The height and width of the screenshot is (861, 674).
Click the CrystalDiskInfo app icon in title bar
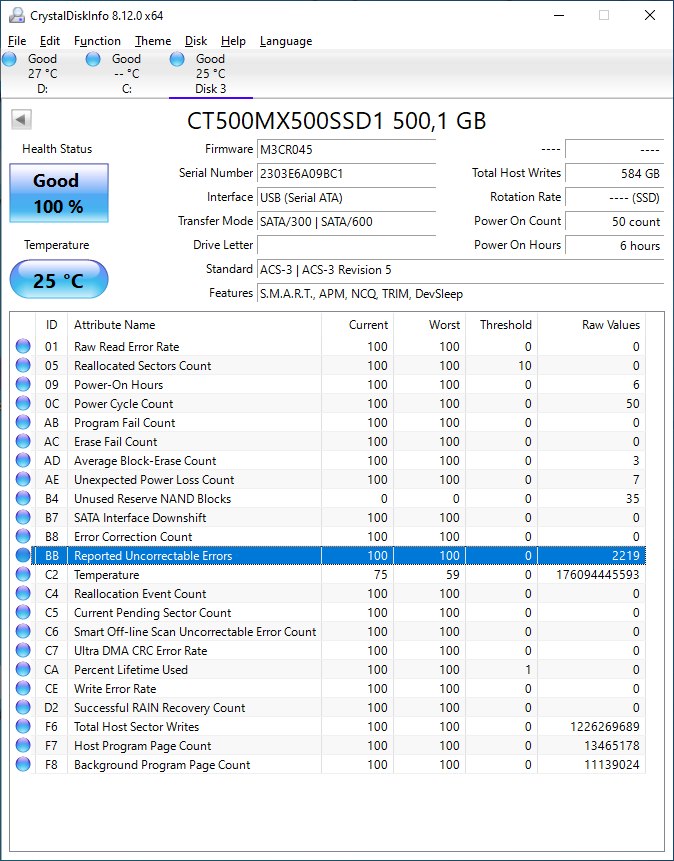click(14, 15)
